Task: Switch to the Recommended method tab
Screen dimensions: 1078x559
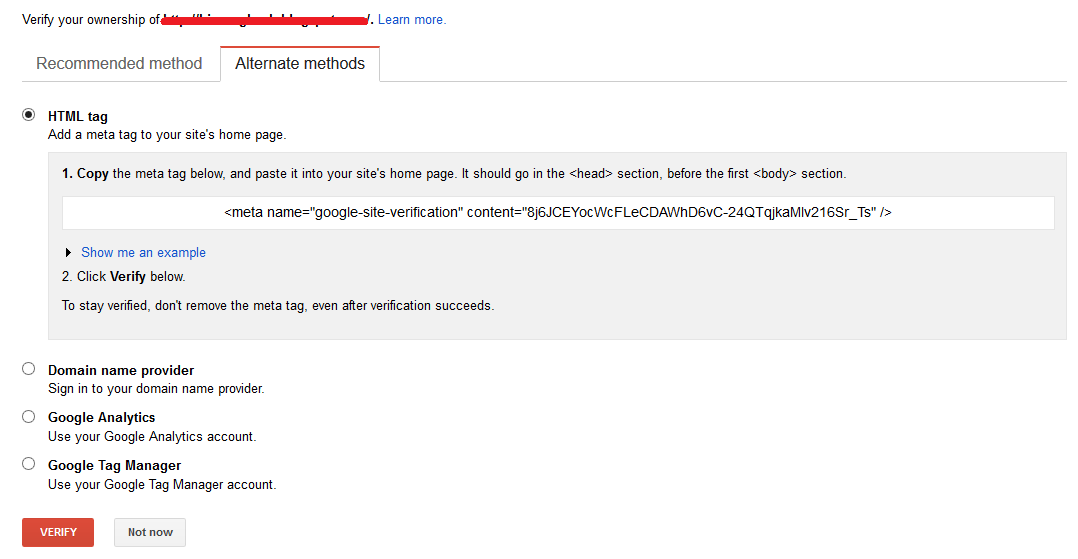Action: 120,64
